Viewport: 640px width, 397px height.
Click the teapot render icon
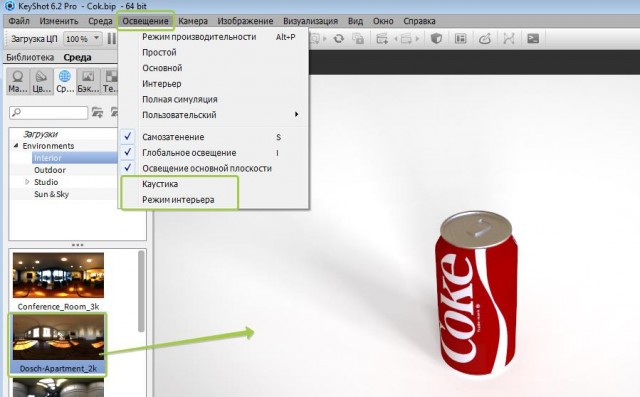pyautogui.click(x=484, y=39)
